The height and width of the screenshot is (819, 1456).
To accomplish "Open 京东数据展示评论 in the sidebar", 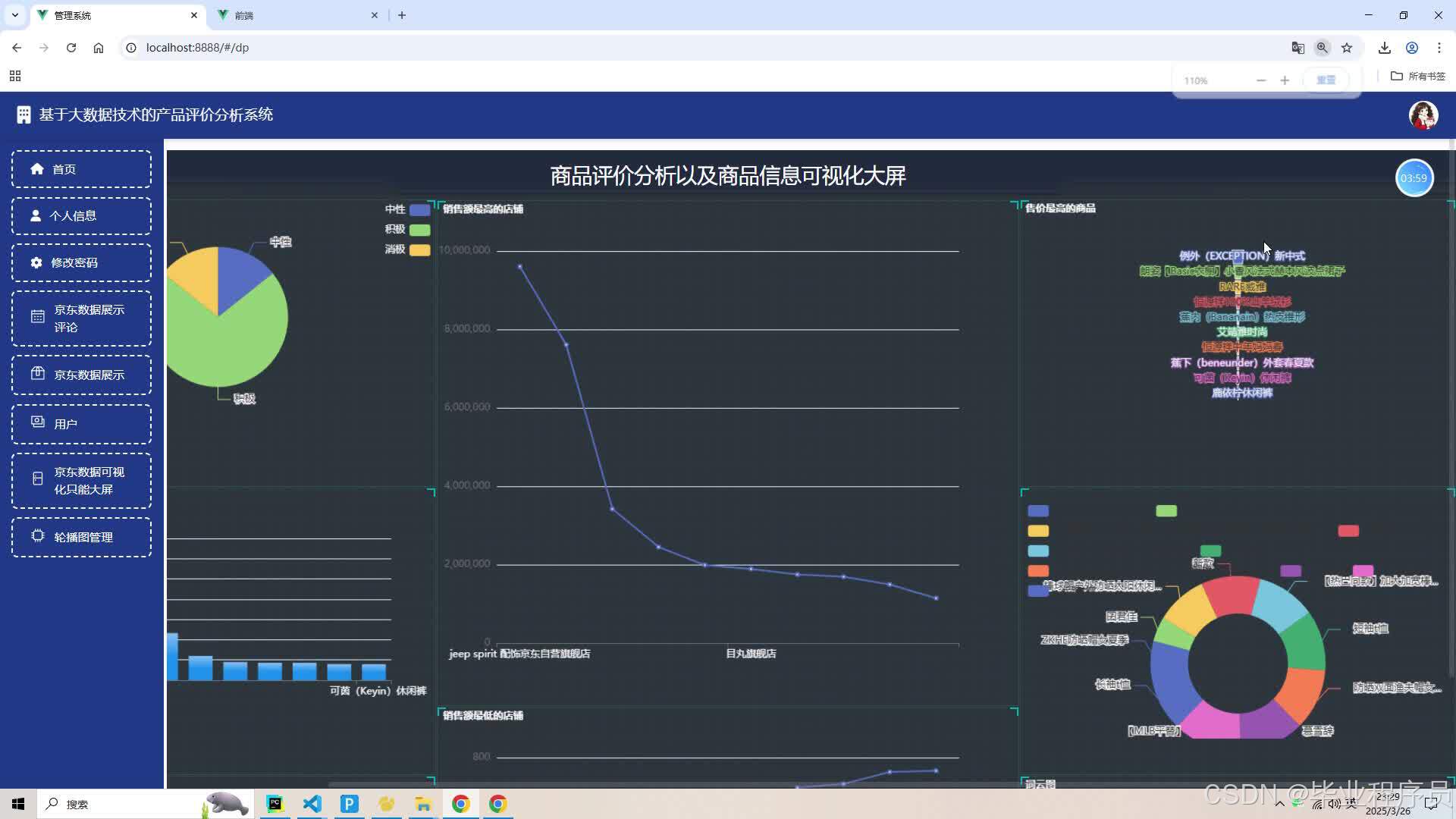I will click(x=81, y=318).
